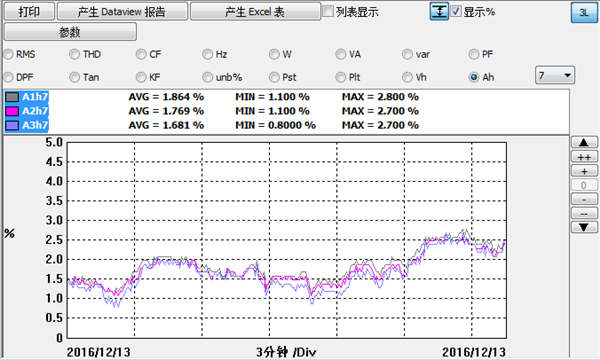Image resolution: width=600 pixels, height=360 pixels.
Task: Select the CF radio button
Action: coord(141,54)
